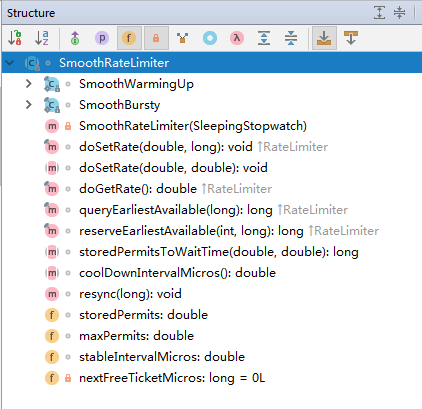Toggle Show Lambdas filter
422x409 pixels.
(x=237, y=38)
